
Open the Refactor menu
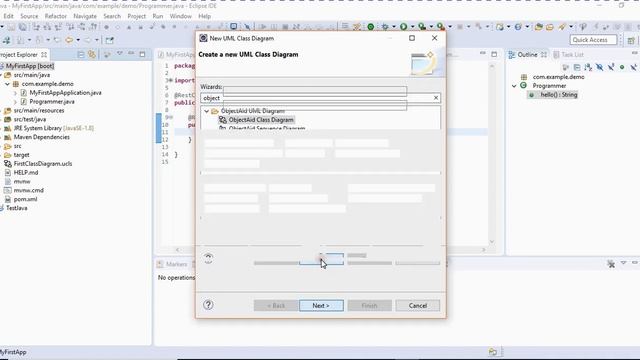56,16
